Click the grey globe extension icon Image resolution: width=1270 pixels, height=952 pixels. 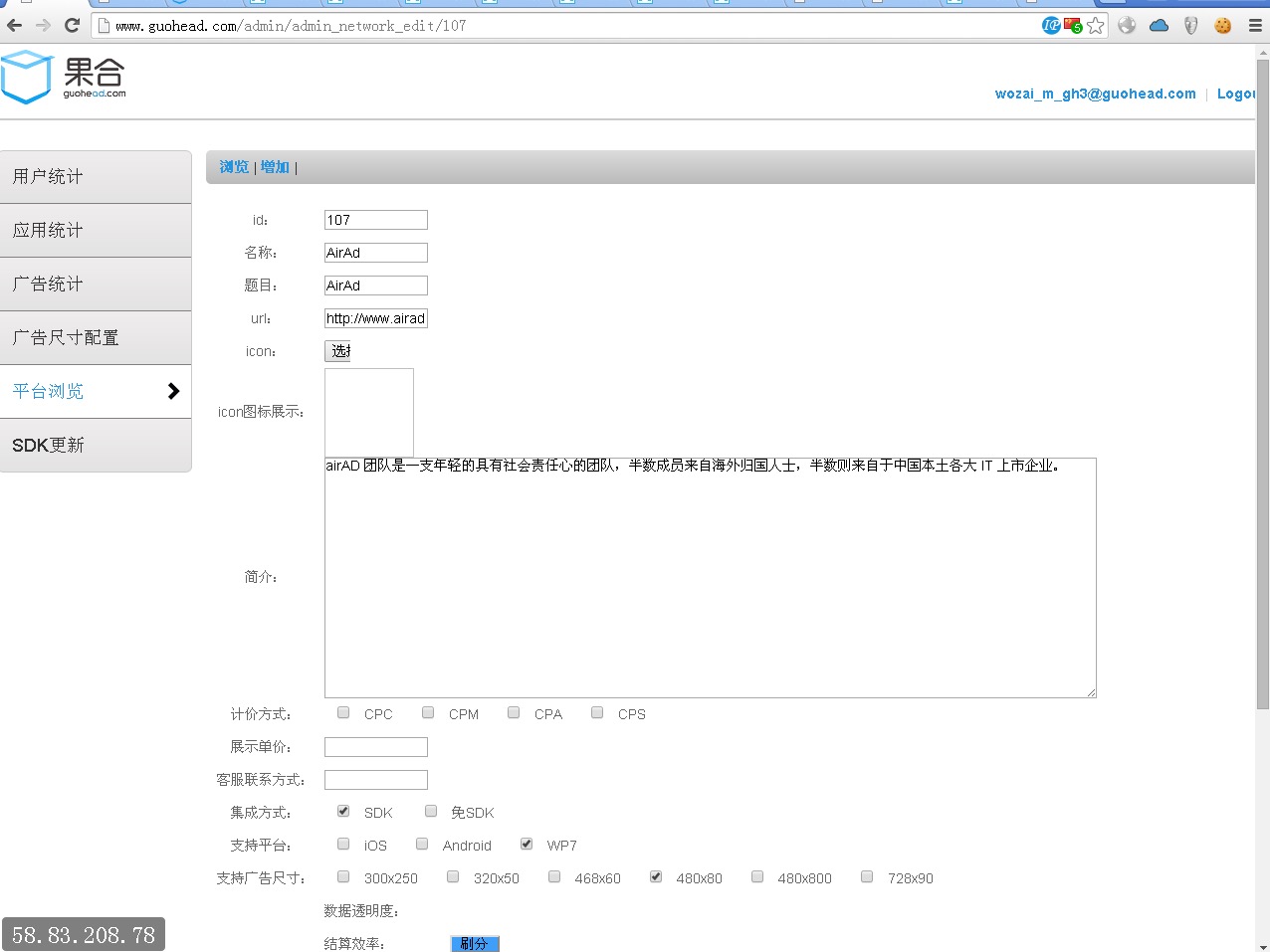click(x=1127, y=26)
